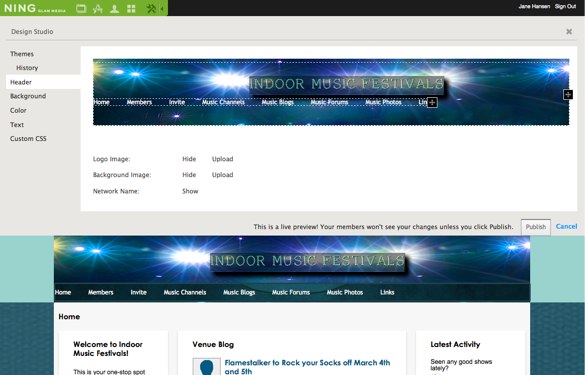The width and height of the screenshot is (585, 375).
Task: Open Music Forums in live site navigation
Action: 291,292
